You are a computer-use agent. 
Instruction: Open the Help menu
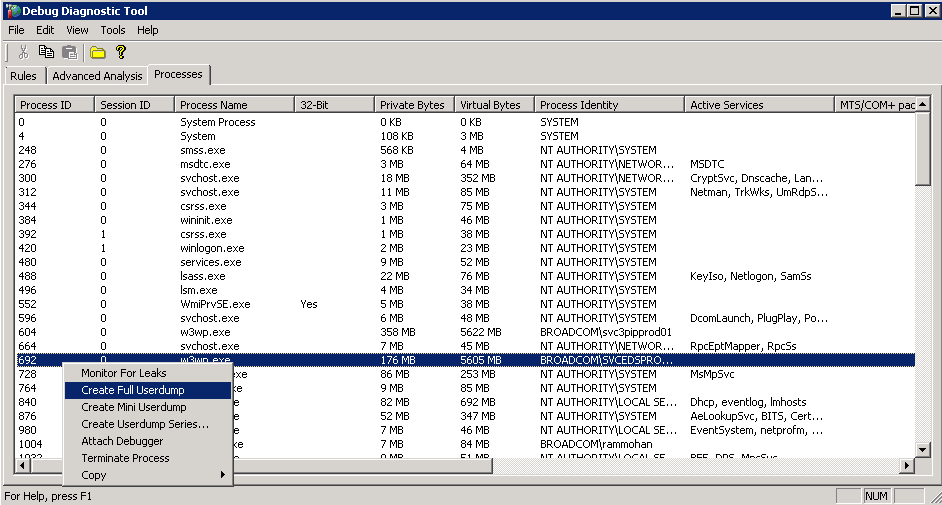pos(147,30)
